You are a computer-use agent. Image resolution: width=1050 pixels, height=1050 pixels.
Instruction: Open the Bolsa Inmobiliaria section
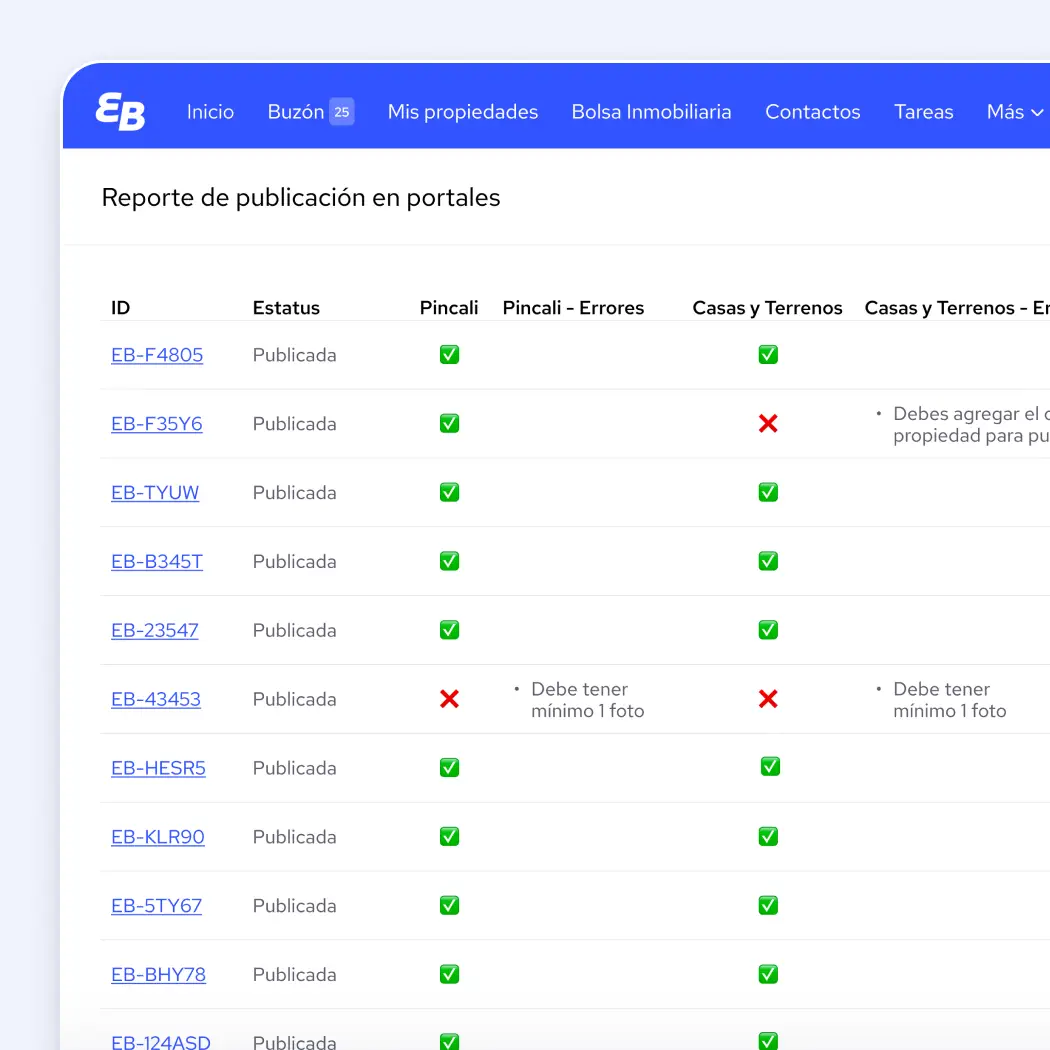[651, 112]
